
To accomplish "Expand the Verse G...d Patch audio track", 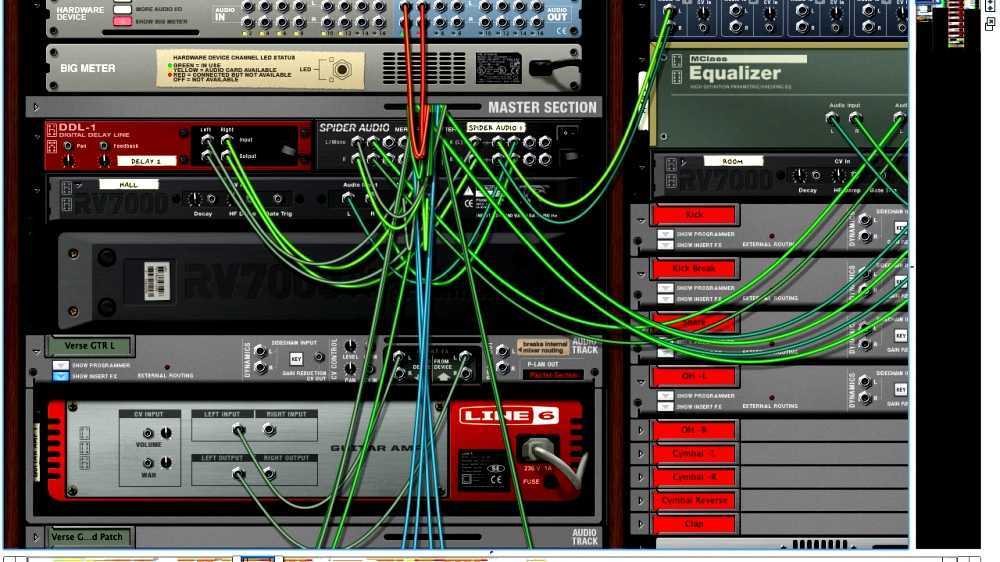I will [x=36, y=537].
